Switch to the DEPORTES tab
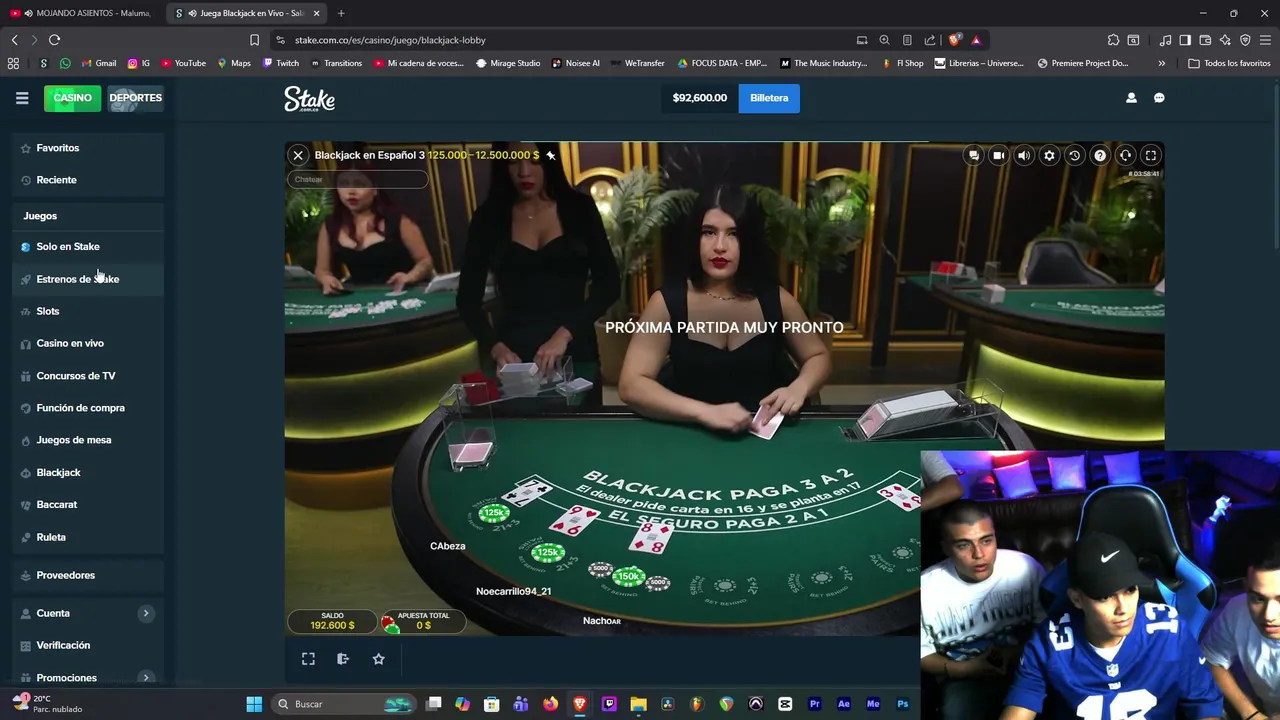Viewport: 1280px width, 720px height. pos(135,98)
